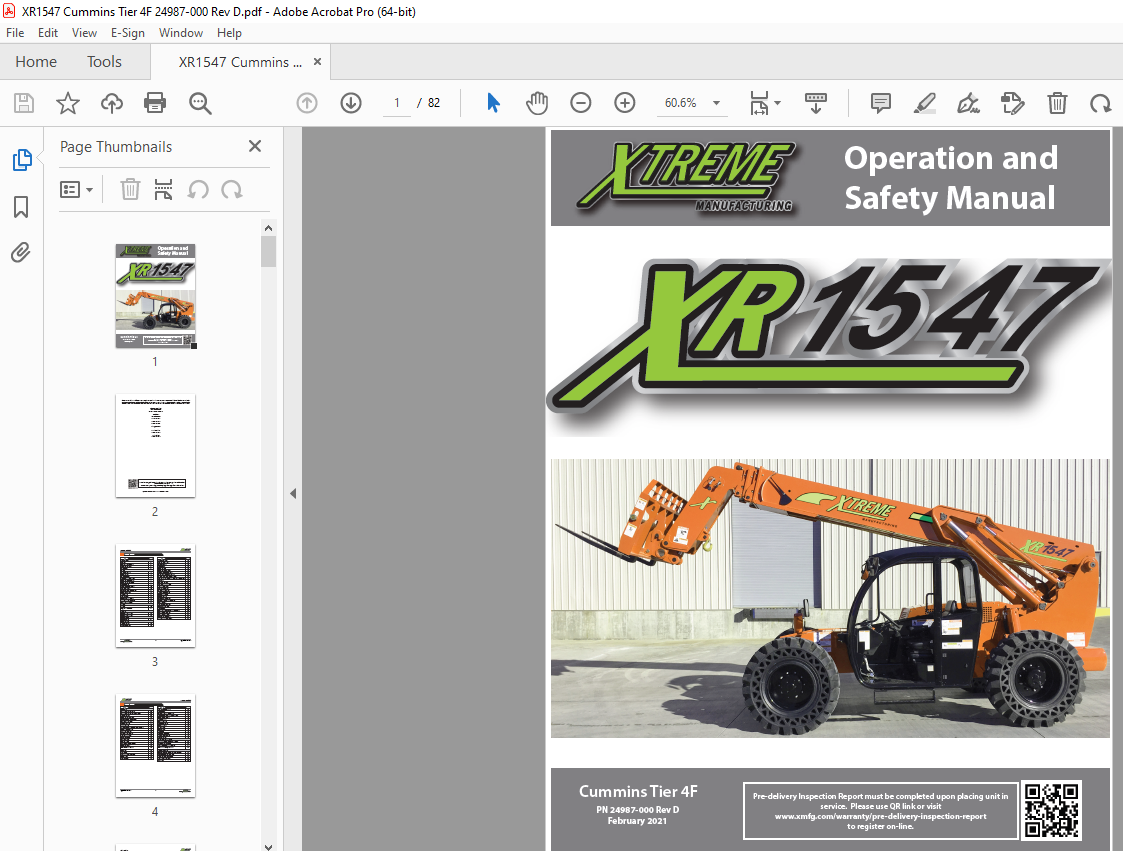Viewport: 1123px width, 851px height.
Task: Delete selected thumbnail with panel trash icon
Action: (x=130, y=190)
